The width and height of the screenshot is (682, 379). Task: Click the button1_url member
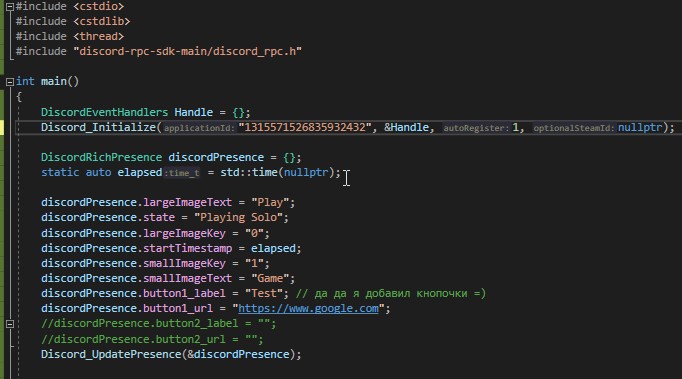pos(178,308)
